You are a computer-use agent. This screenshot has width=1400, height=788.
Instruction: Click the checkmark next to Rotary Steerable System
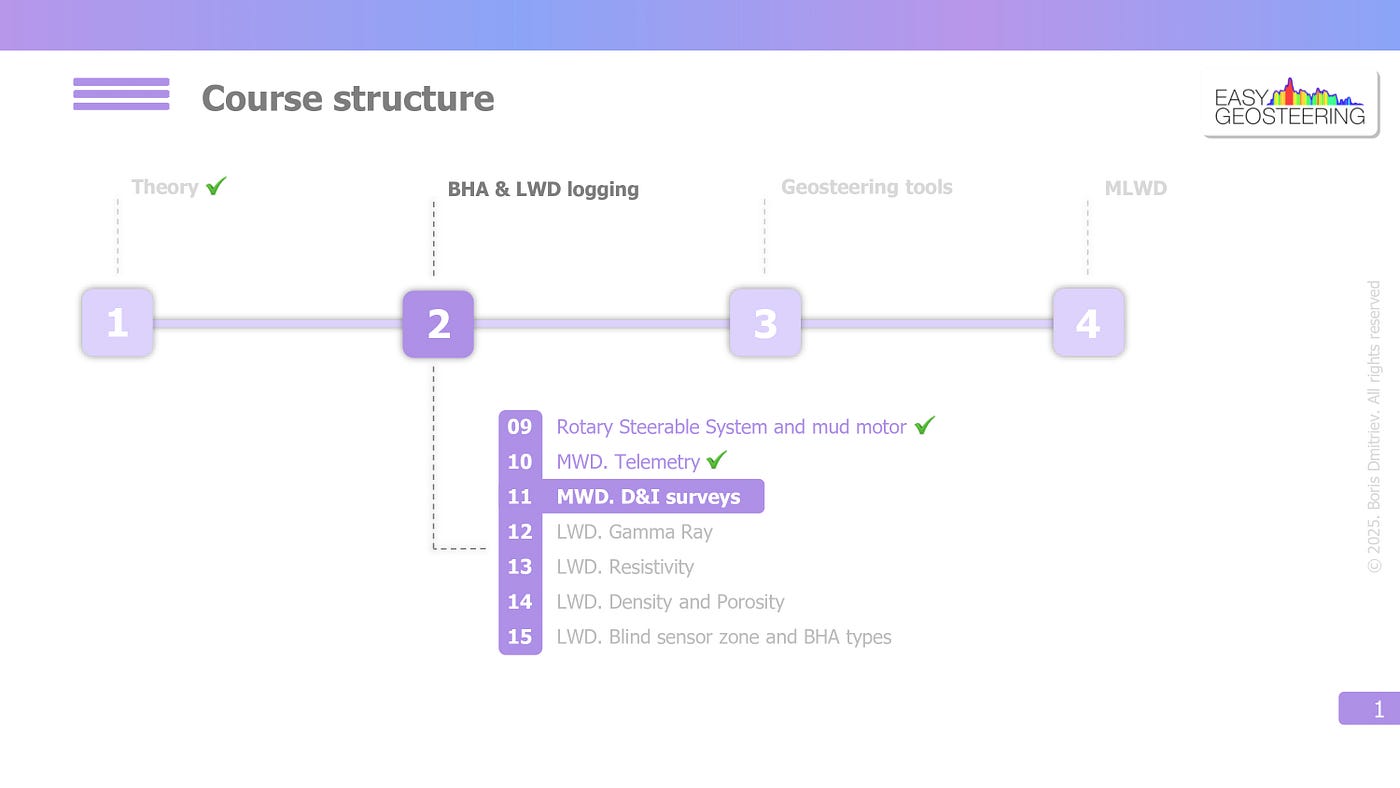coord(925,425)
